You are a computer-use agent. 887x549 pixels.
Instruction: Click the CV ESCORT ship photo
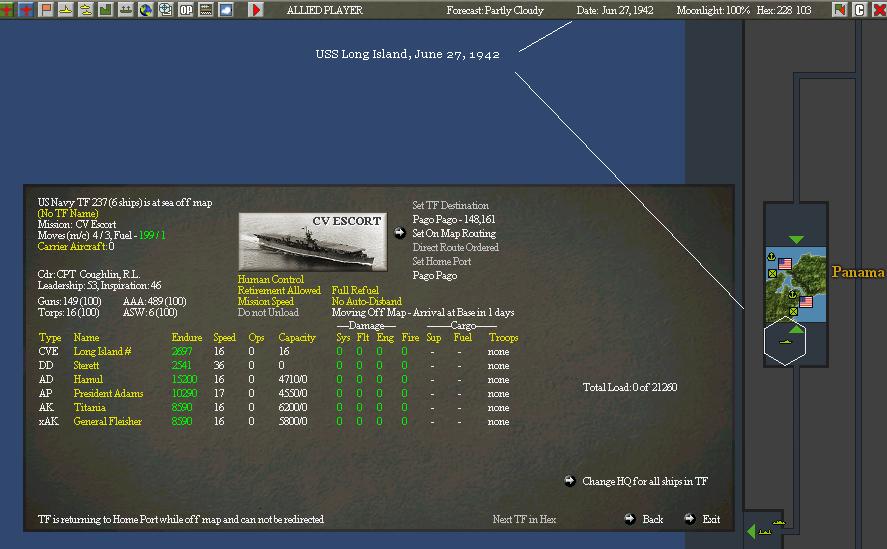point(313,242)
